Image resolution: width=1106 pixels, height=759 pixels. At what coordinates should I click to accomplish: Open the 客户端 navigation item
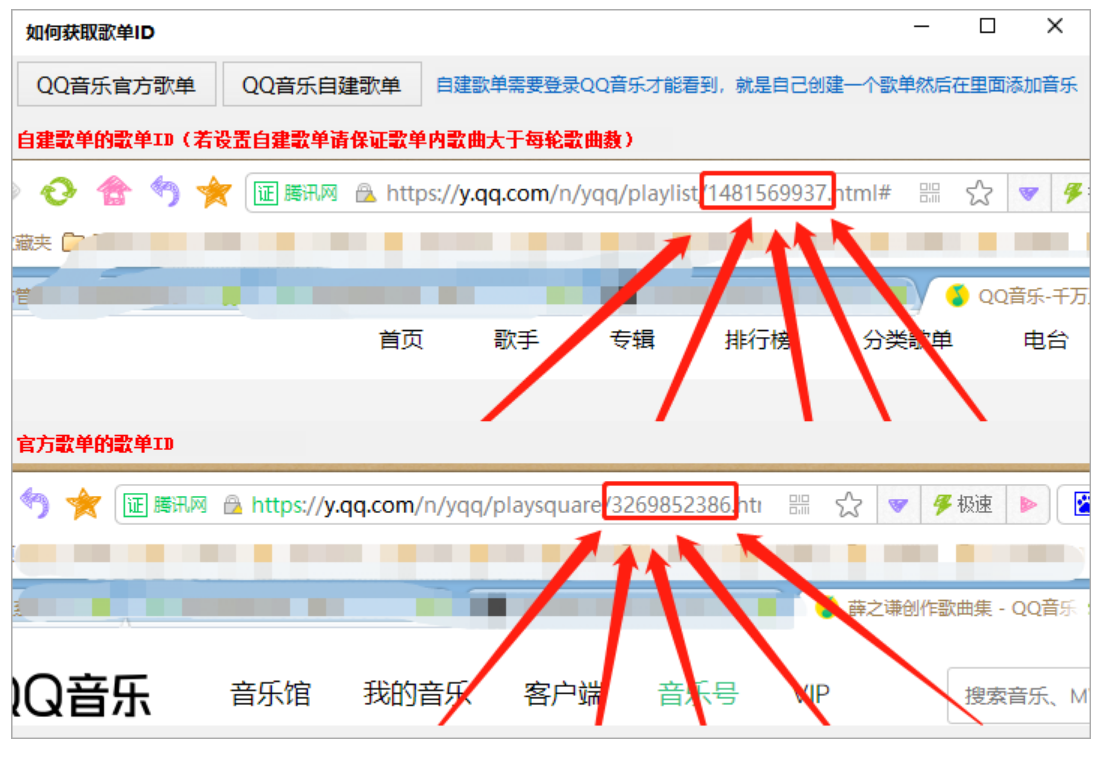click(x=563, y=694)
